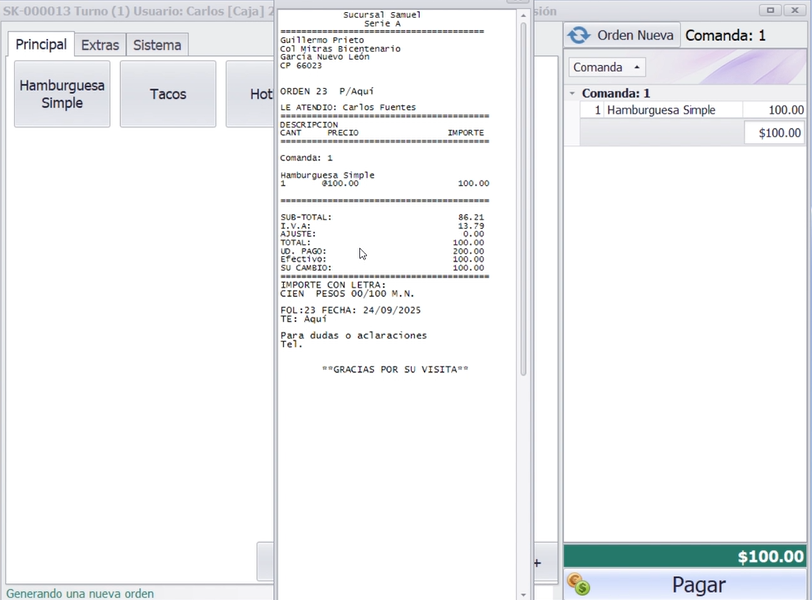Screen dimensions: 812x600
Task: Click the receipt scrollbar down arrow
Action: point(523,593)
